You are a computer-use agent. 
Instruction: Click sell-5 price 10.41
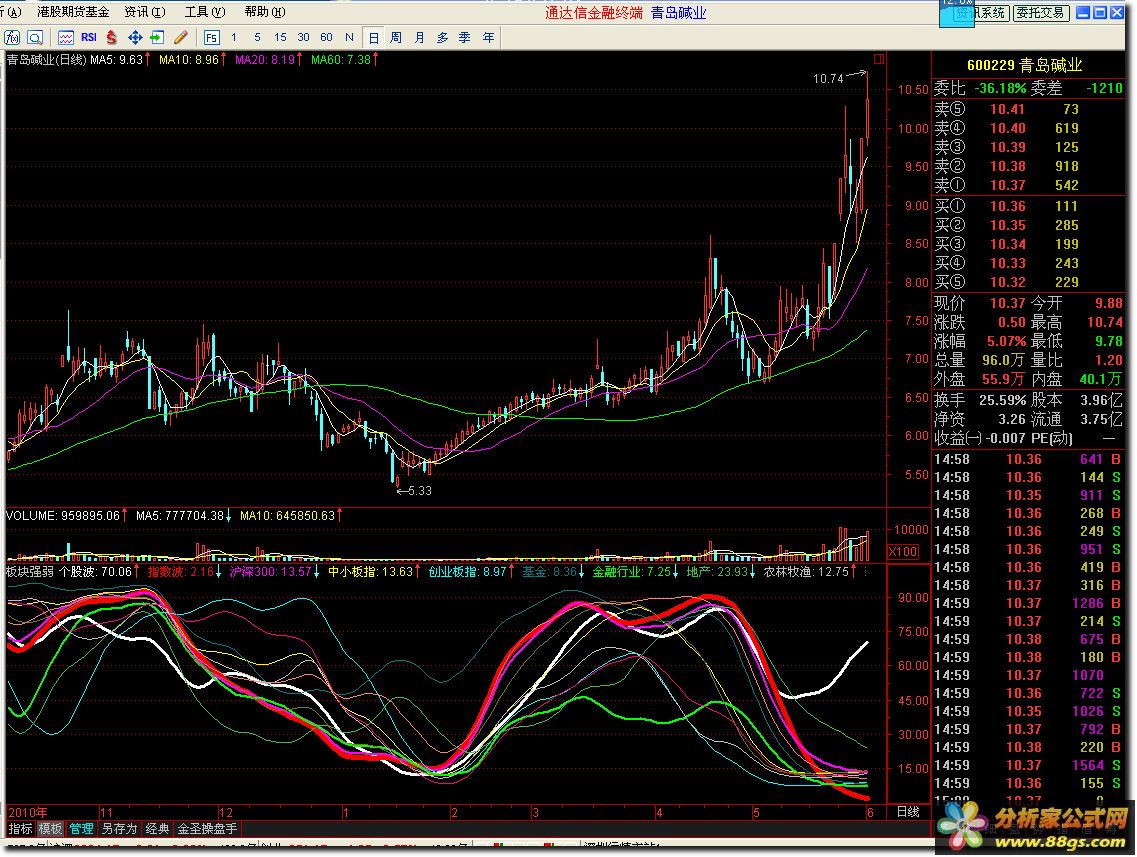coord(1007,109)
